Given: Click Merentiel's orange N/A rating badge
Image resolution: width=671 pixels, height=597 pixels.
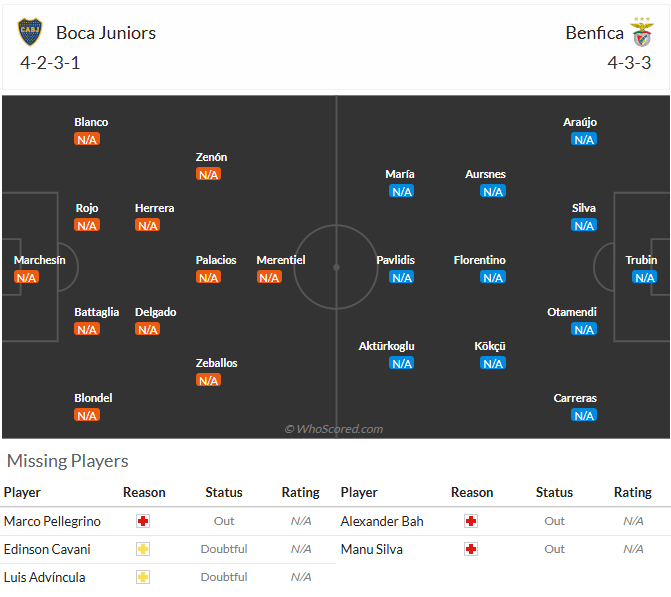Looking at the screenshot, I should 269,277.
